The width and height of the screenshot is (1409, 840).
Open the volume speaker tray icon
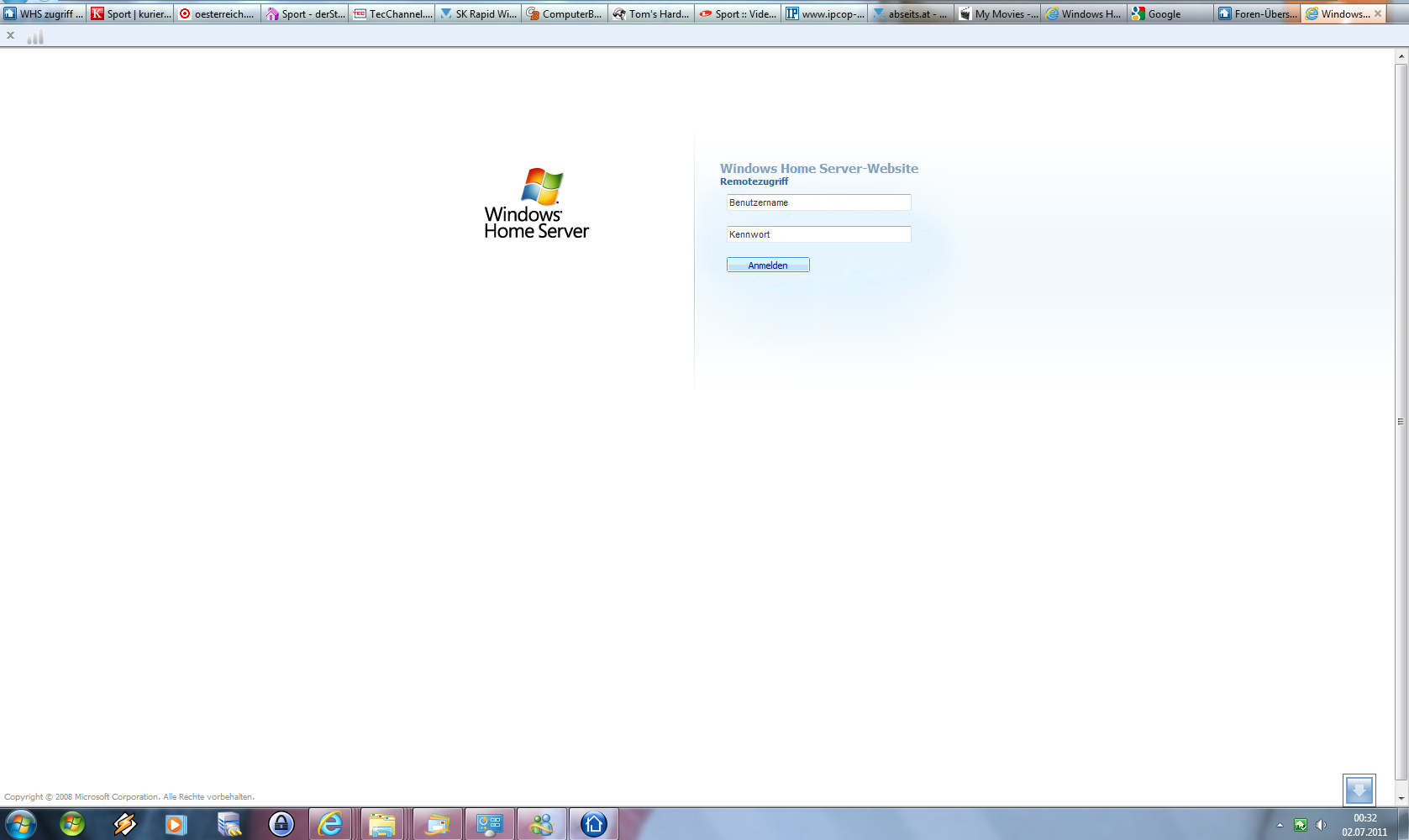(x=1321, y=825)
